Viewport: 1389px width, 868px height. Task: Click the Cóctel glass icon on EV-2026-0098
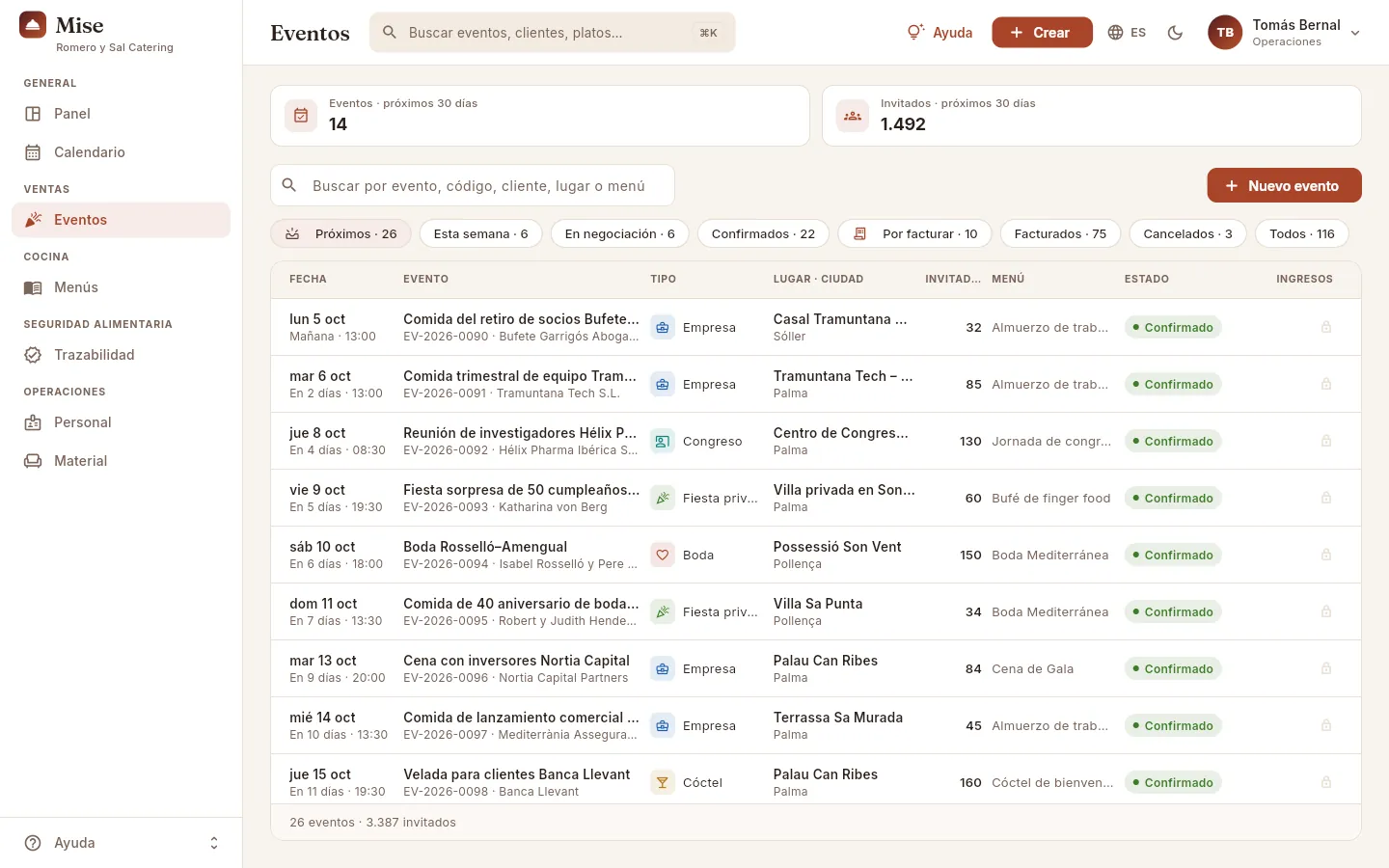coord(663,783)
